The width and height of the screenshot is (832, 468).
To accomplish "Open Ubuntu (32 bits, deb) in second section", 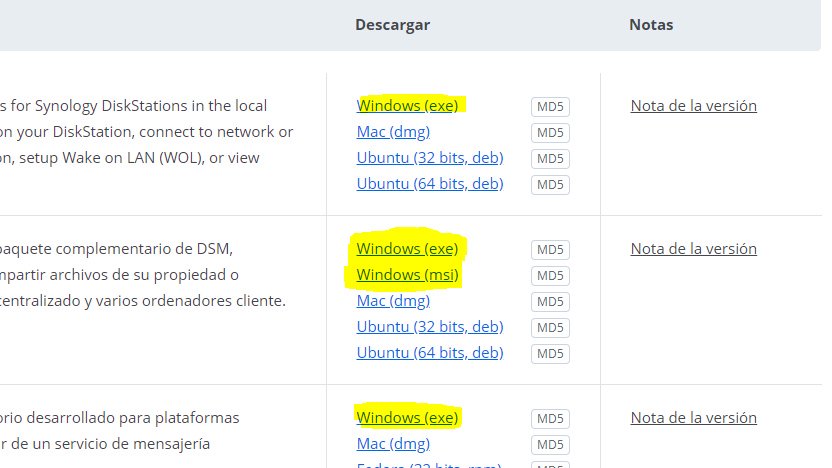I will [x=430, y=326].
